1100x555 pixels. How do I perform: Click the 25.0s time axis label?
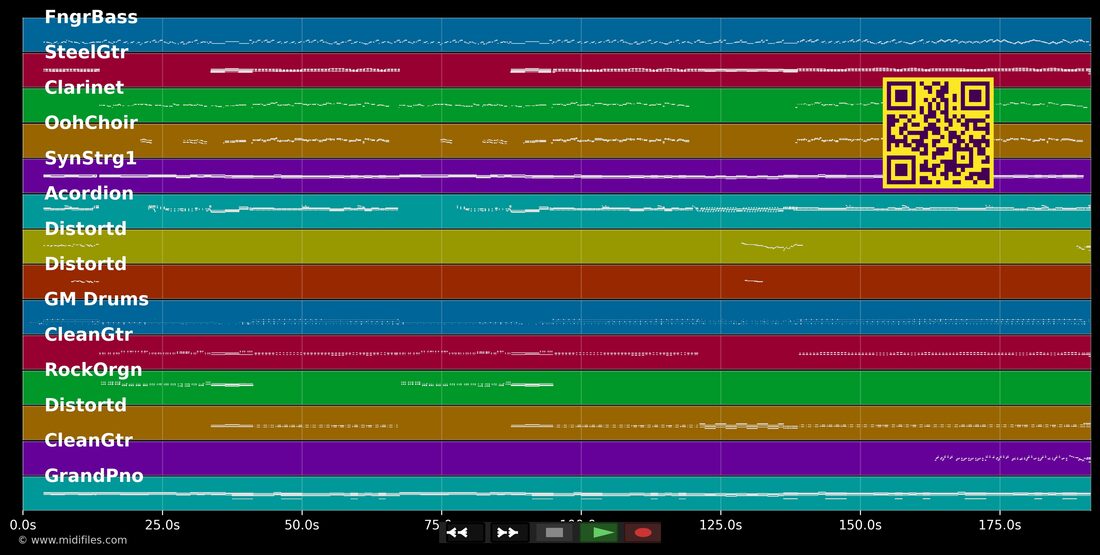point(162,524)
